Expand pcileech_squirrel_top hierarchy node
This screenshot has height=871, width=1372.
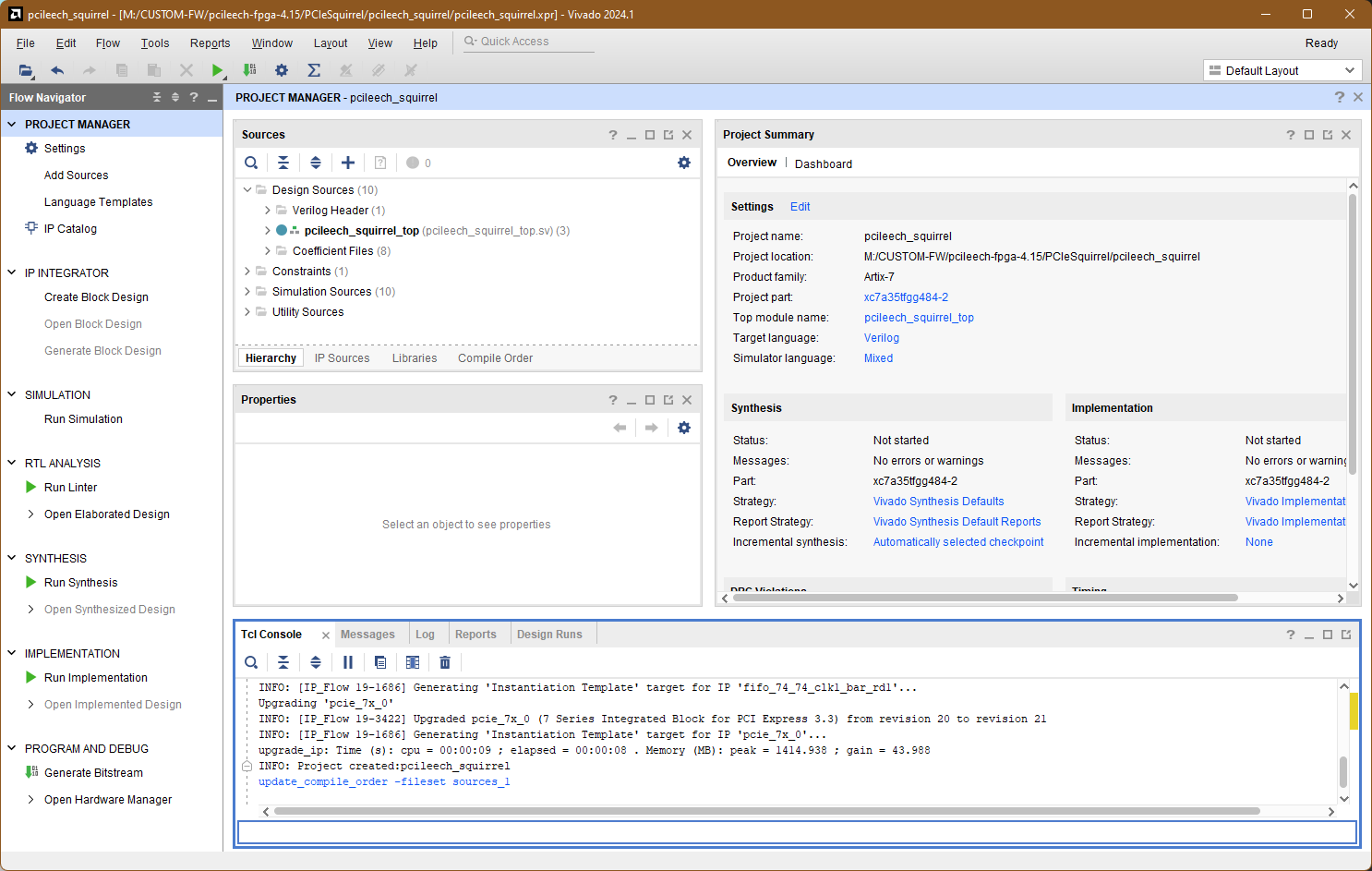tap(268, 231)
